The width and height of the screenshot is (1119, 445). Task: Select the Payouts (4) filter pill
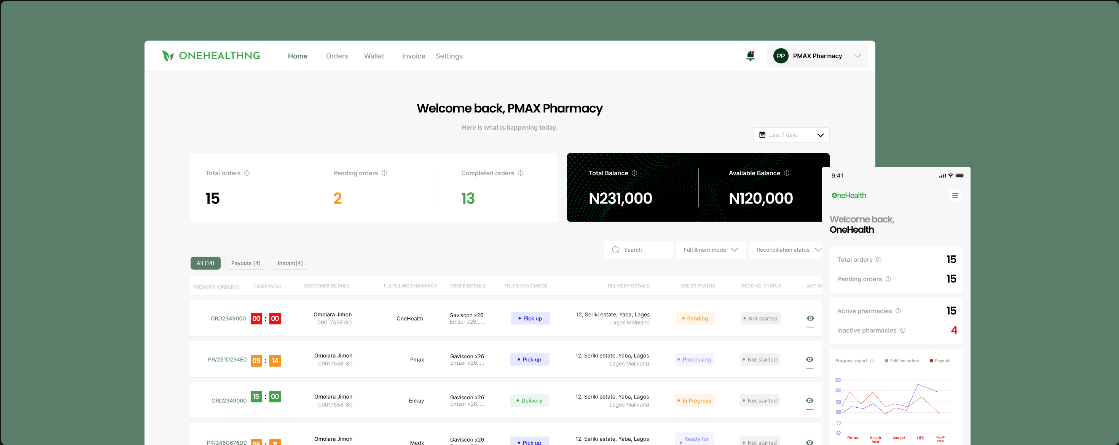[246, 263]
